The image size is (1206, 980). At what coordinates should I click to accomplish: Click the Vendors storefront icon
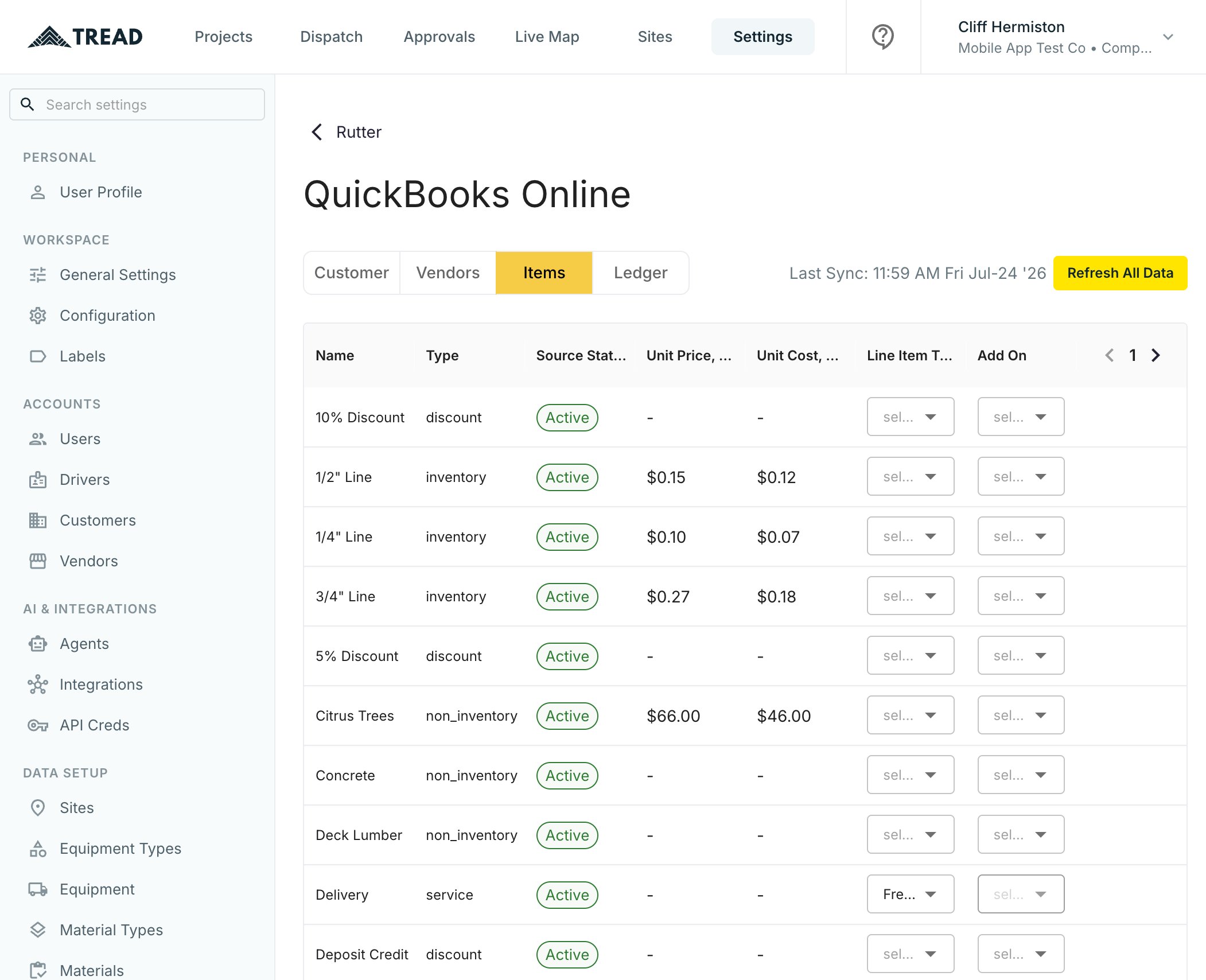(38, 561)
